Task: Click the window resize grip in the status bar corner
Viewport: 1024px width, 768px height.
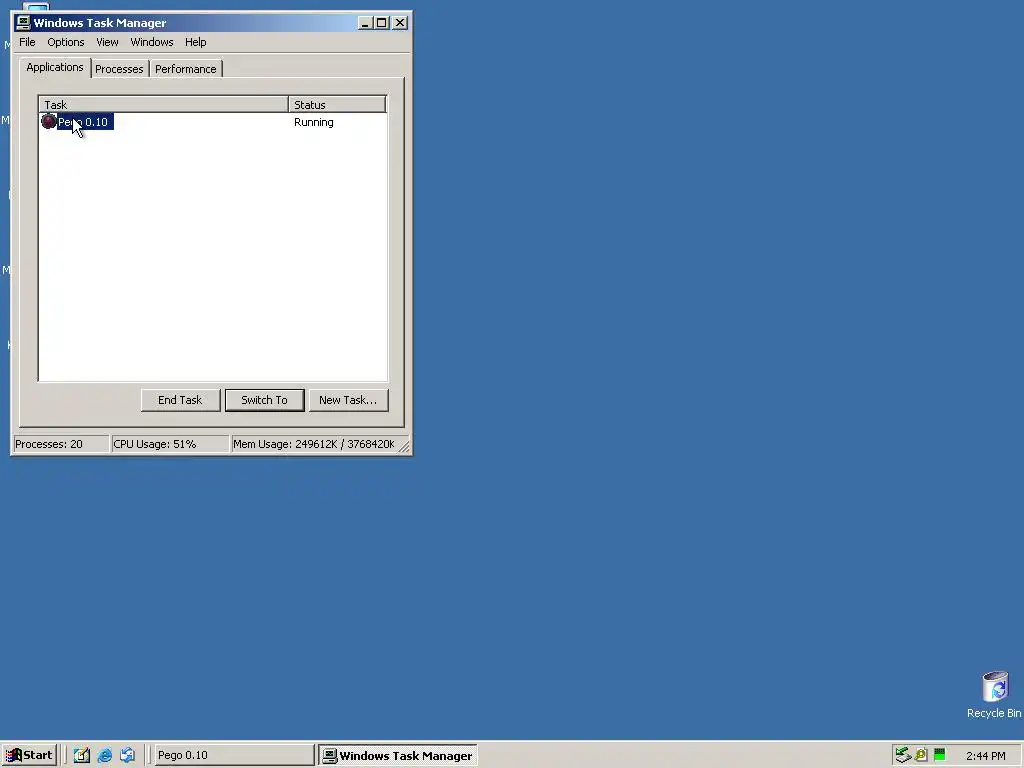Action: [x=404, y=447]
